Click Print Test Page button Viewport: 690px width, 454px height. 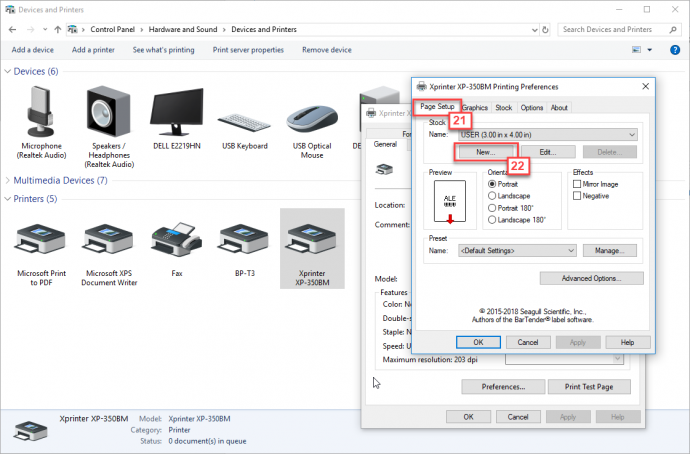coord(589,387)
